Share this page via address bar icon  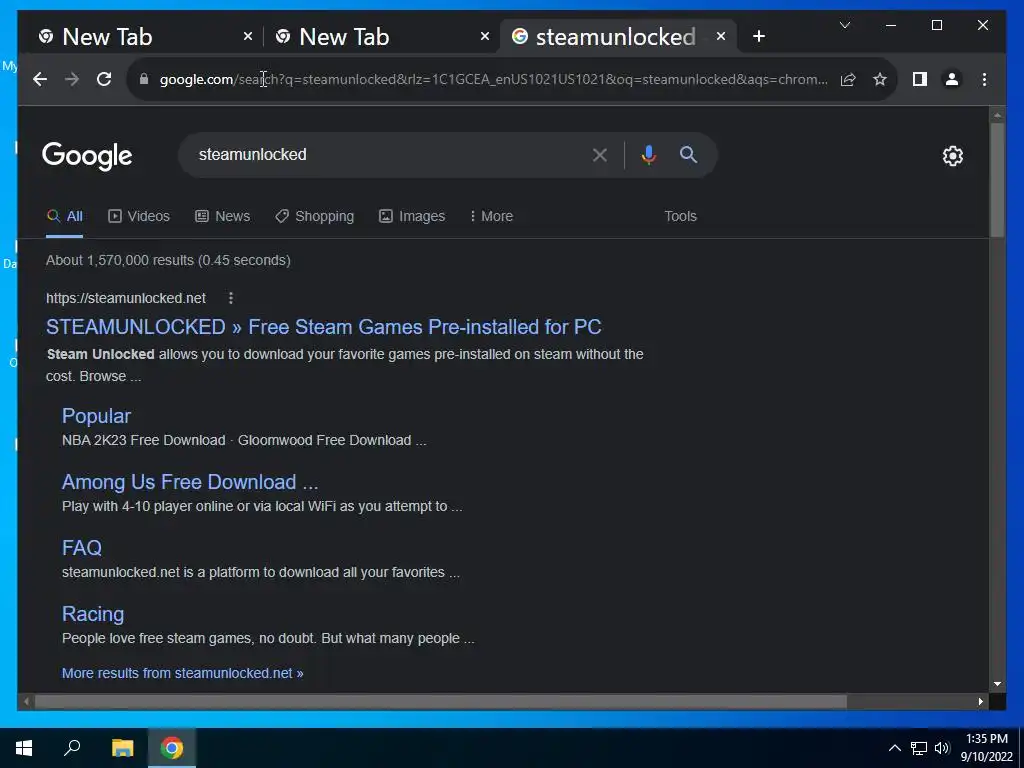[x=848, y=79]
